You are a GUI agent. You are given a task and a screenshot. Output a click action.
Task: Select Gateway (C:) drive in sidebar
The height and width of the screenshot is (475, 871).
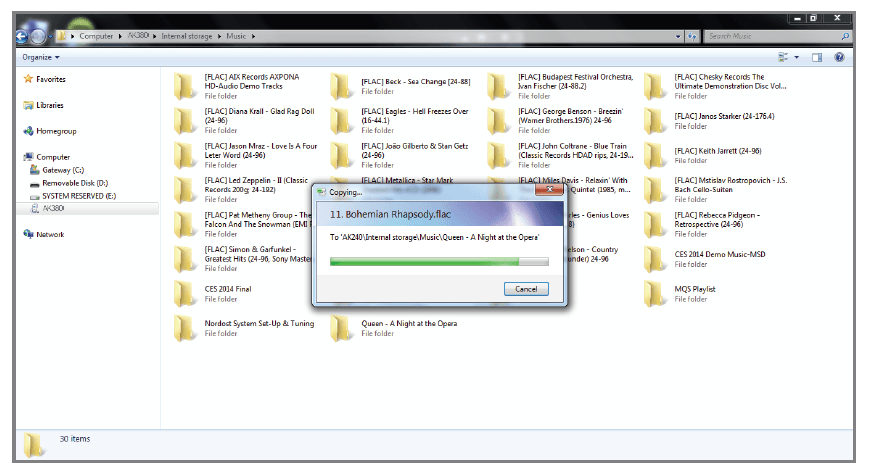coord(63,170)
